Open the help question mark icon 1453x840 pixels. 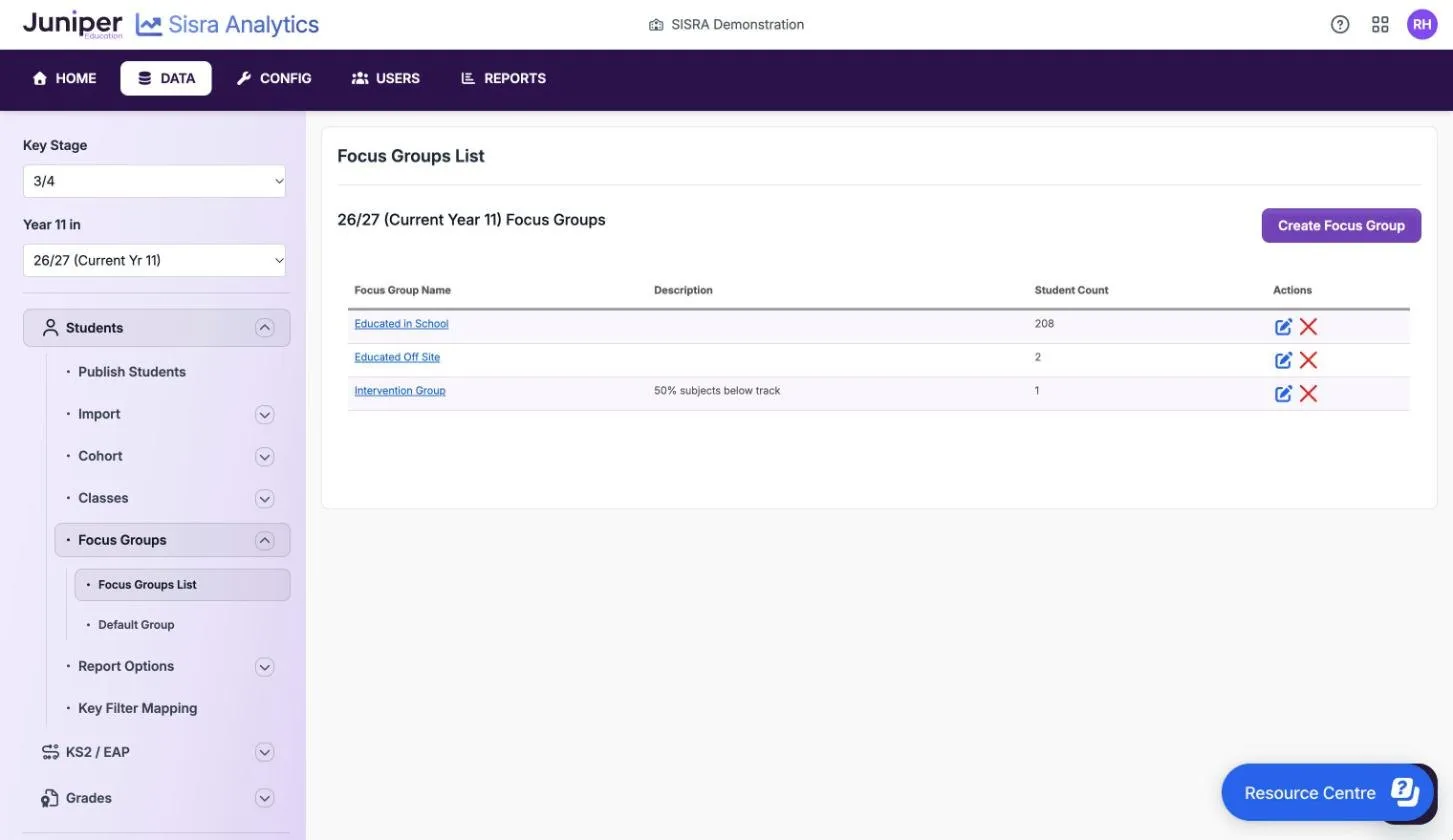coord(1340,25)
